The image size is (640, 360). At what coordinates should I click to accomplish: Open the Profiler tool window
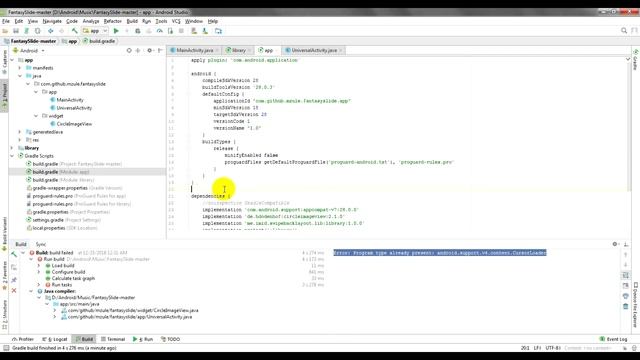tap(23, 339)
